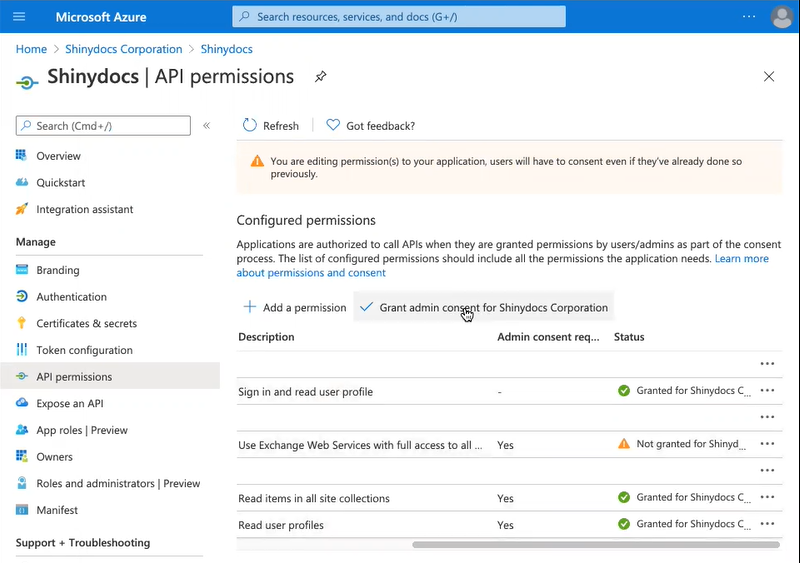Collapse the left sidebar menu
The width and height of the screenshot is (800, 563).
tap(207, 126)
